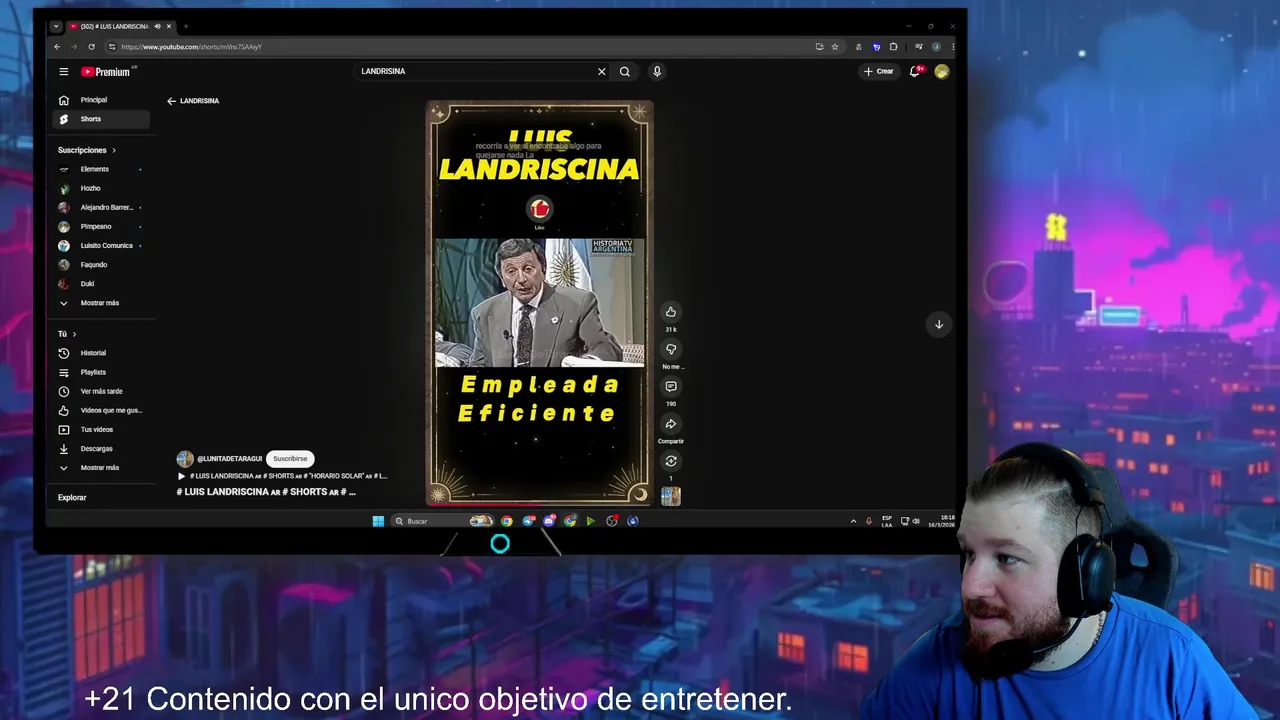Click the taskbar volume icon
The width and height of the screenshot is (1280, 720).
click(x=916, y=521)
